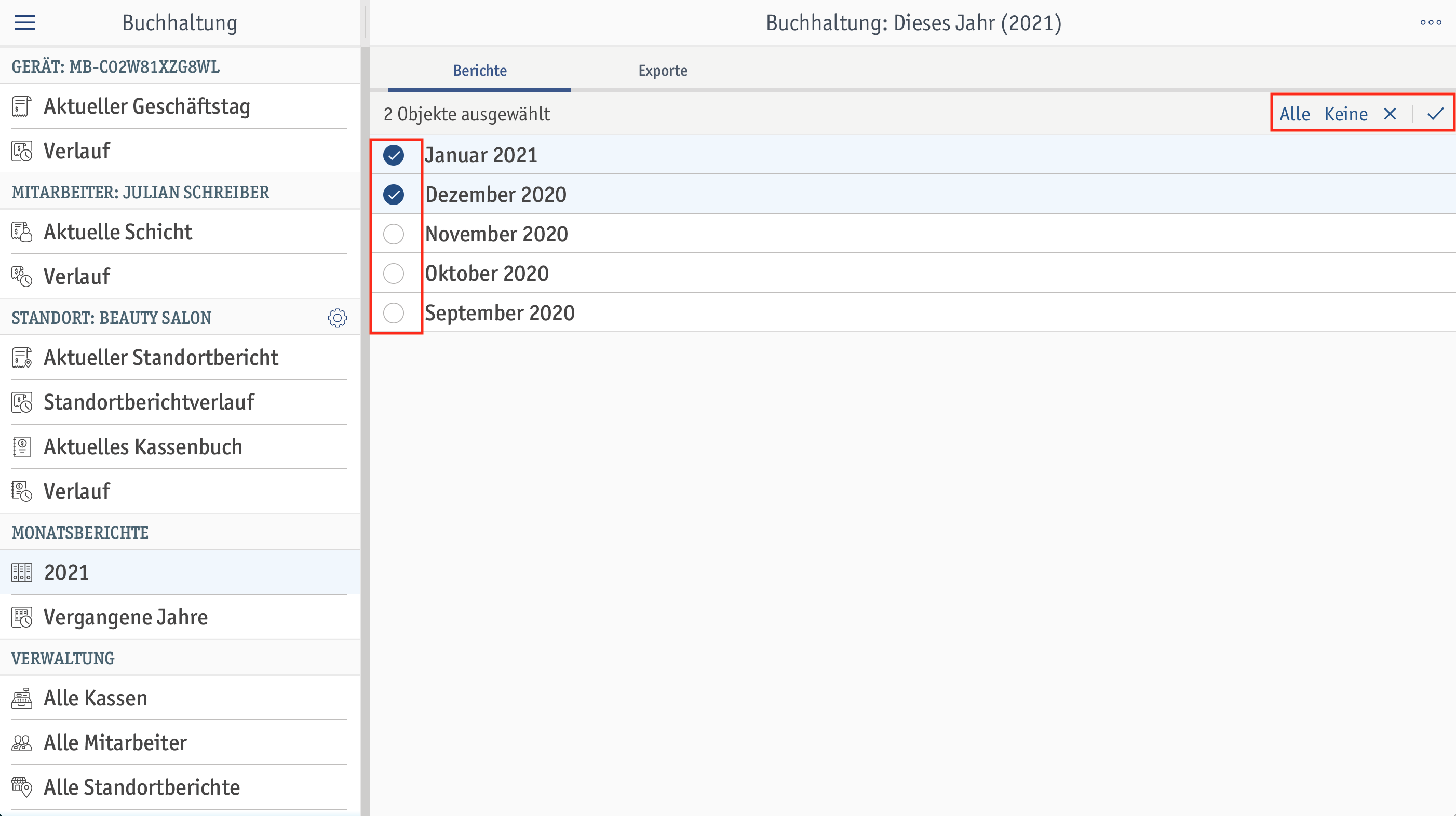Click the Aktuelle Schicht icon
The height and width of the screenshot is (816, 1456).
click(21, 232)
